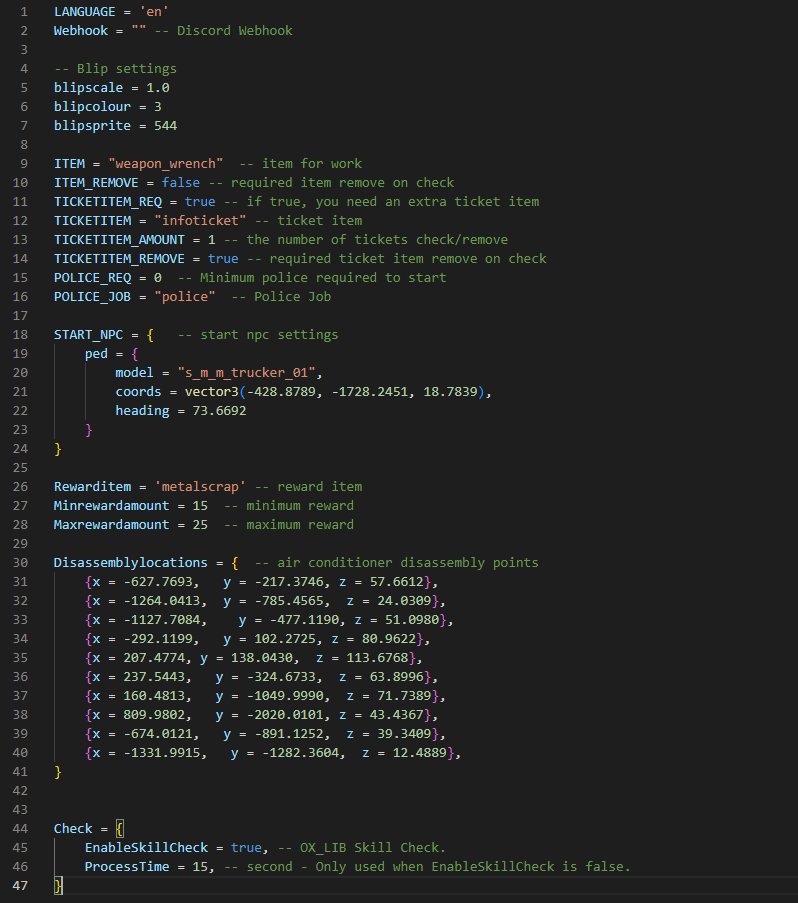
Task: Click the blipsprite value 544
Action: coord(165,126)
